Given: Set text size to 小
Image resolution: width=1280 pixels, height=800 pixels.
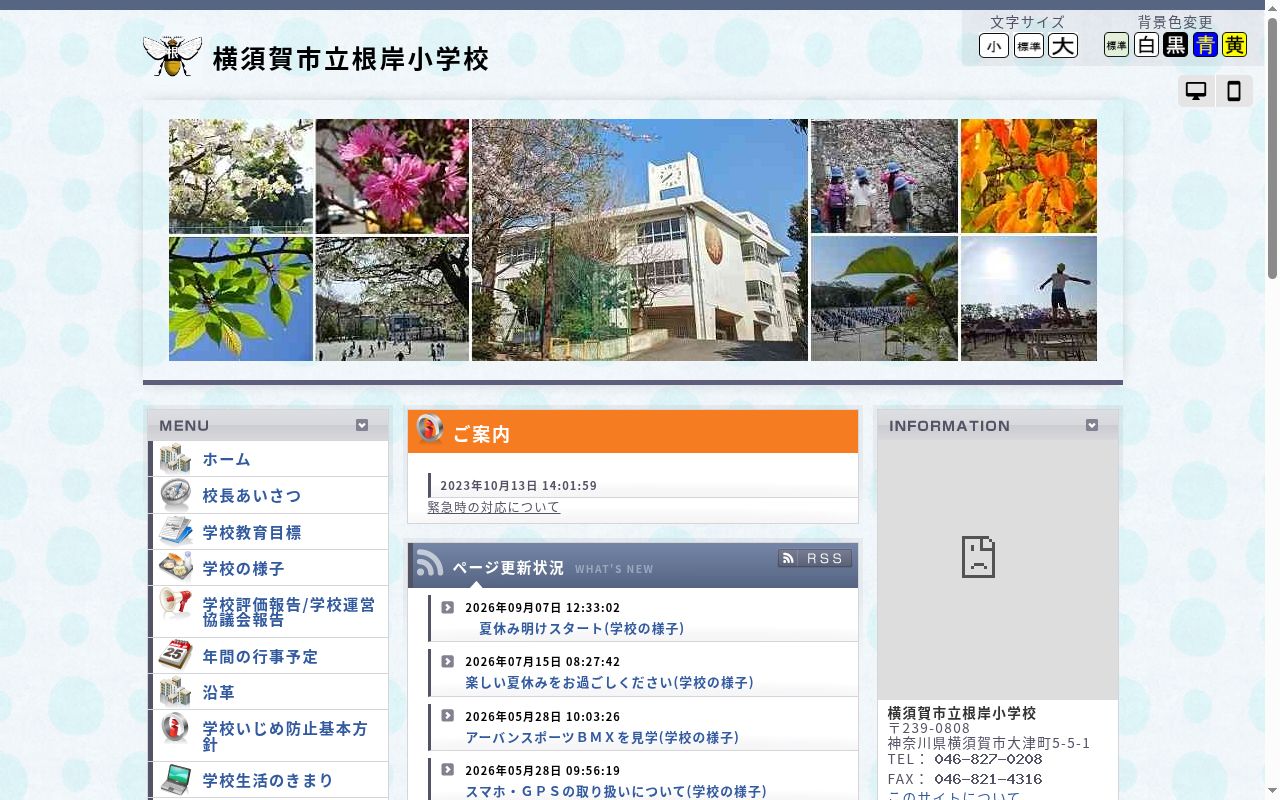Looking at the screenshot, I should point(994,46).
